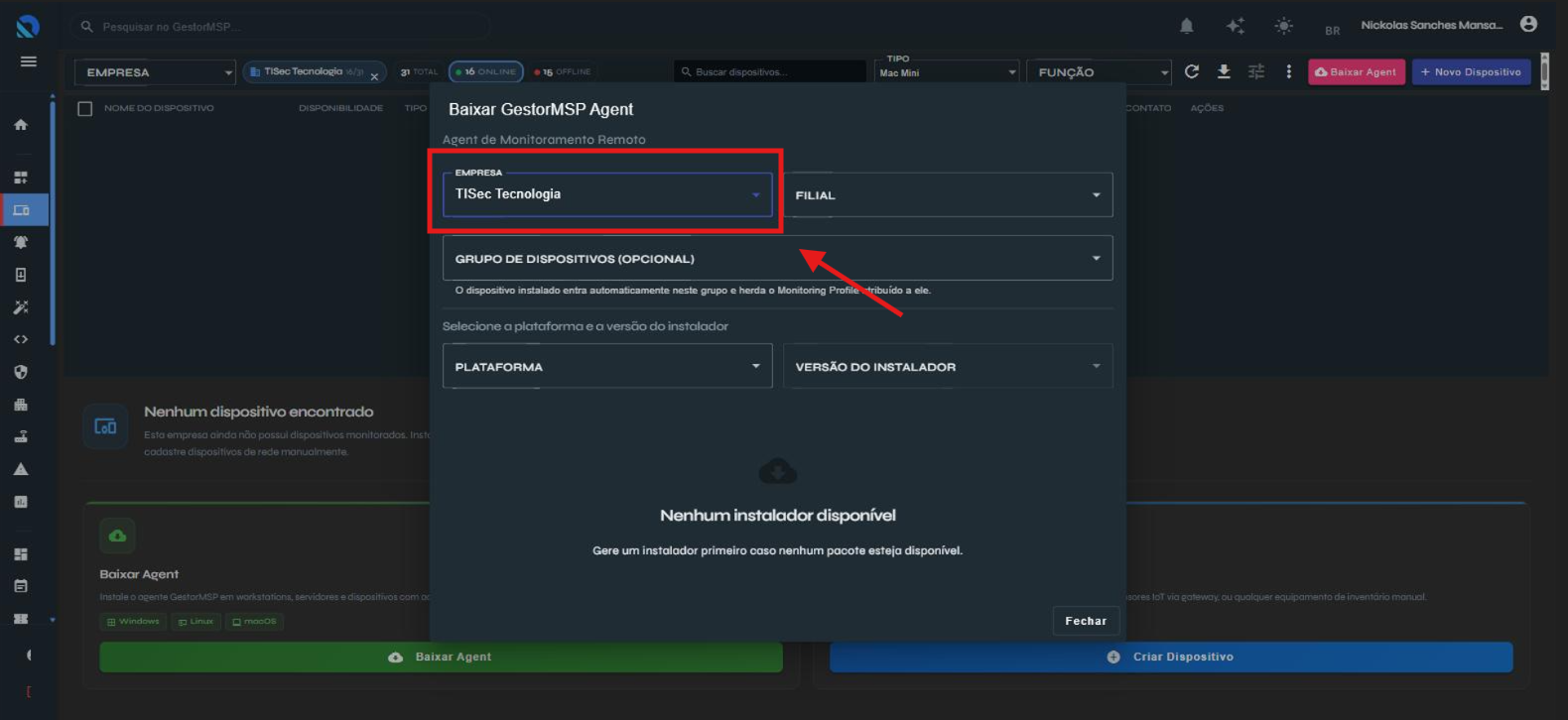Open the warning triangle sidebar icon

coord(21,469)
